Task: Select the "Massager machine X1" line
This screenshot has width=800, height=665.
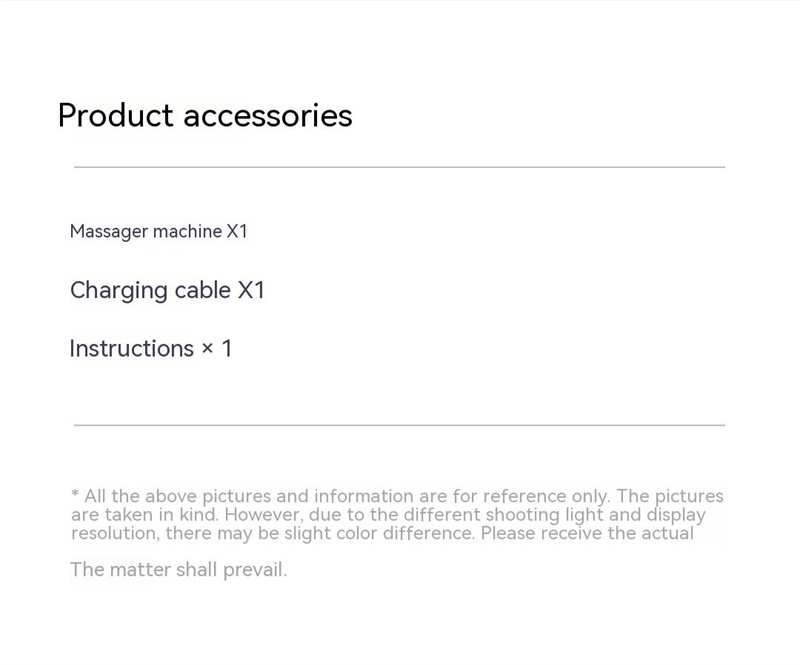Action: click(x=158, y=232)
